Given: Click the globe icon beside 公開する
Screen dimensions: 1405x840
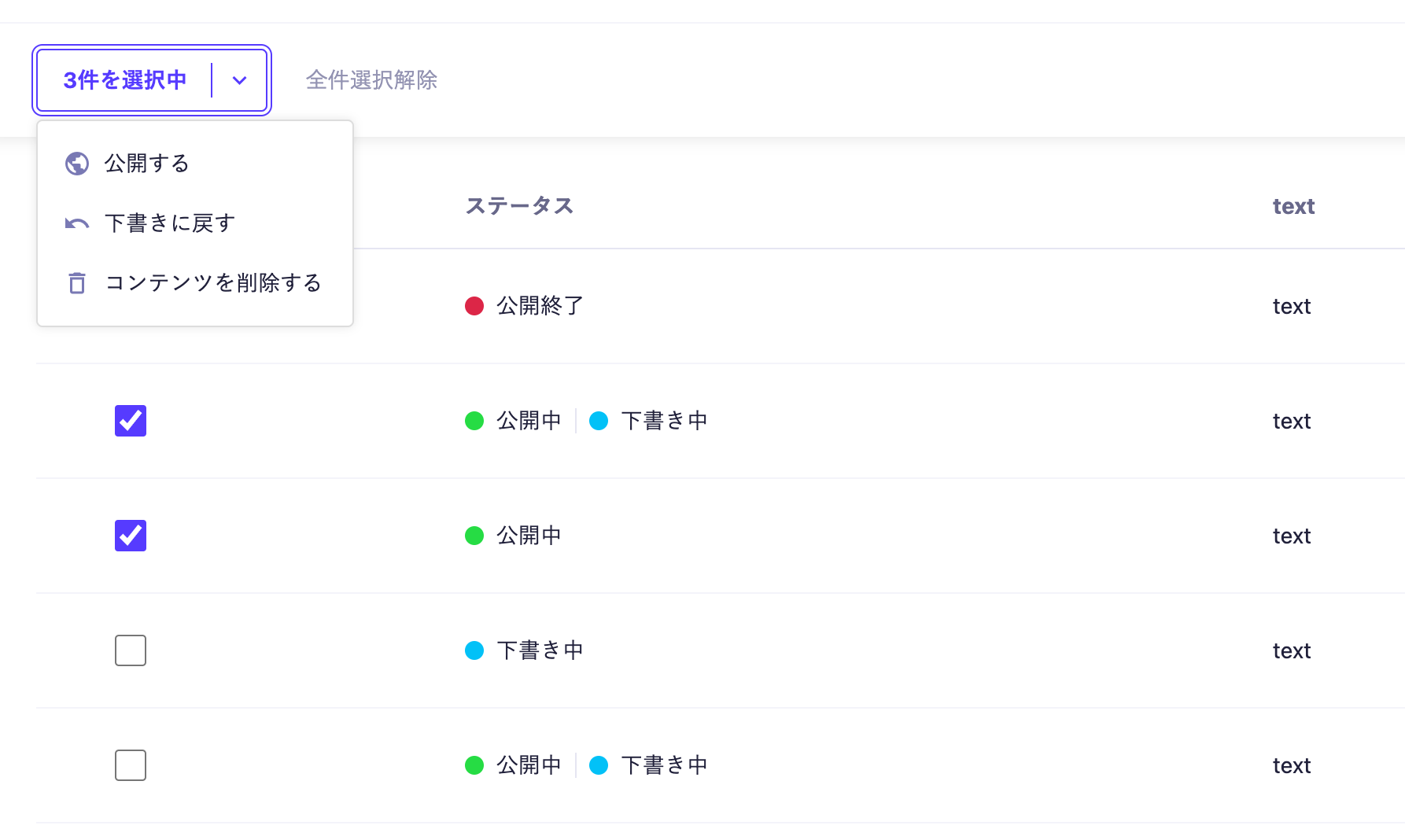Looking at the screenshot, I should (x=77, y=164).
